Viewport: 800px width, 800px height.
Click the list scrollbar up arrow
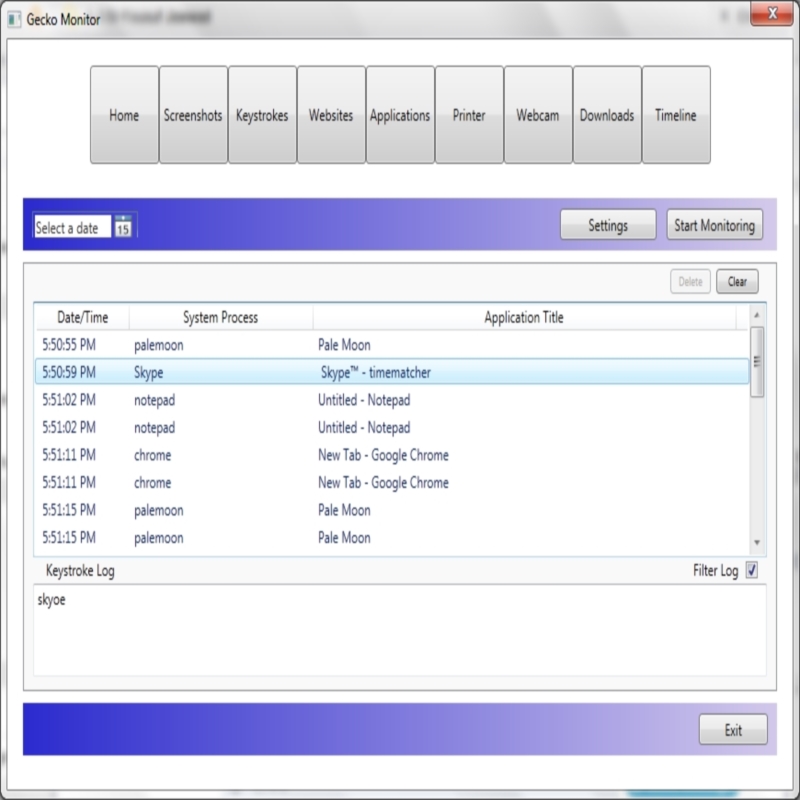click(757, 315)
